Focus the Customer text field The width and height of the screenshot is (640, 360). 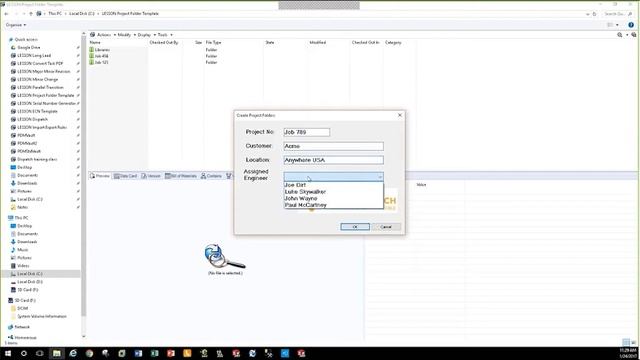click(333, 146)
